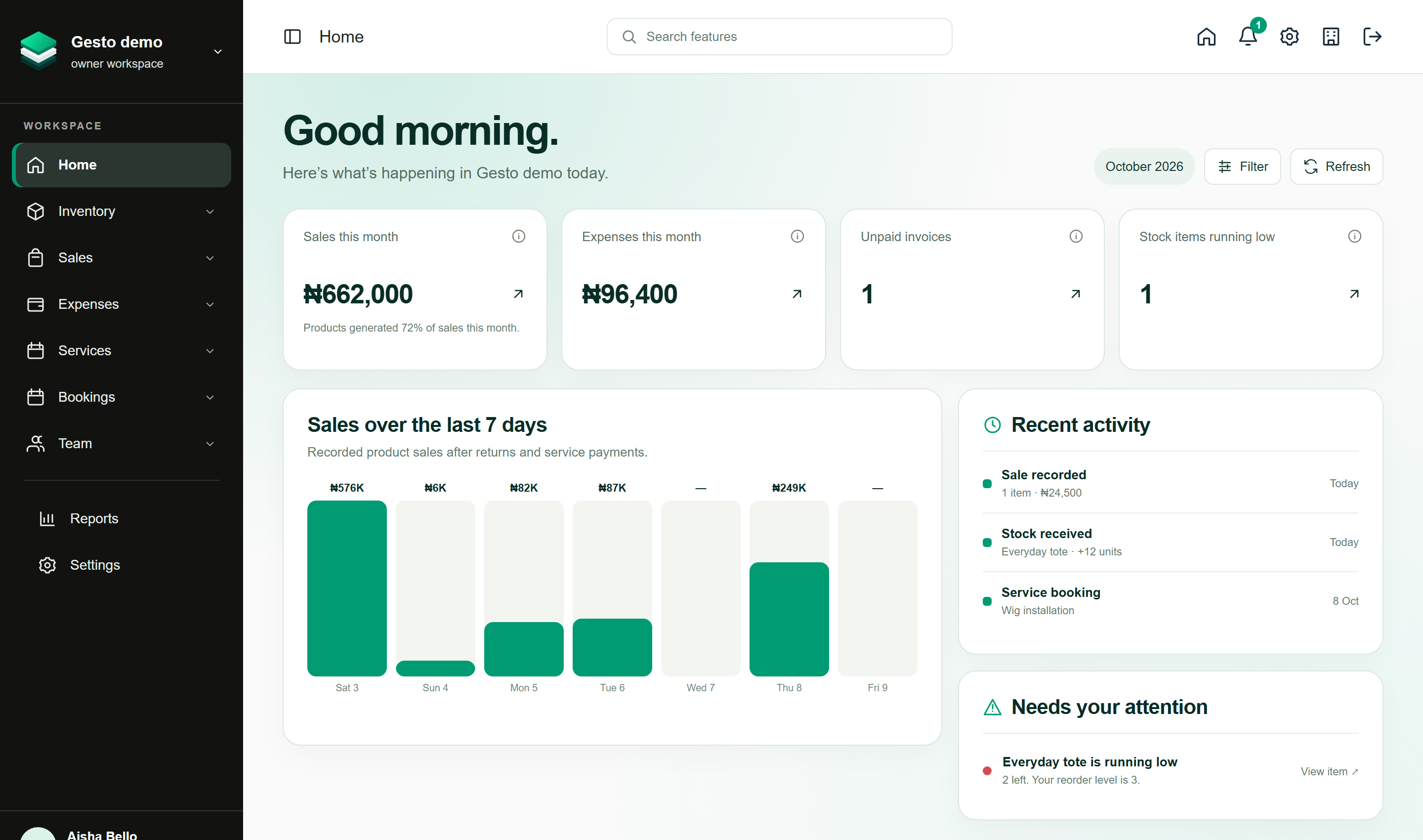
Task: Click the search magnifier icon
Action: click(x=629, y=37)
